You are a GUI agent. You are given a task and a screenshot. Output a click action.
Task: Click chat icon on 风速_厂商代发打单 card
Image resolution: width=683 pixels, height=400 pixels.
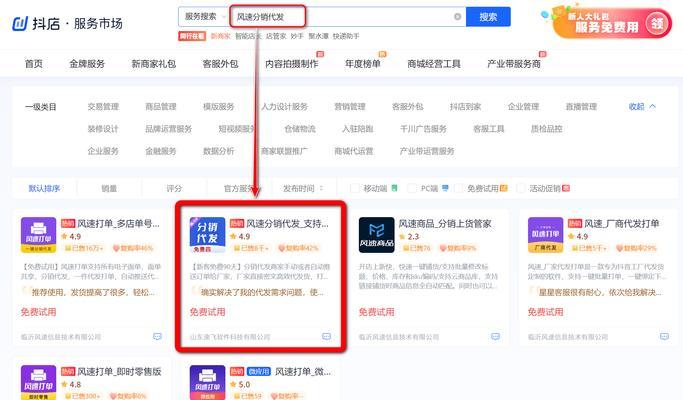[x=664, y=336]
